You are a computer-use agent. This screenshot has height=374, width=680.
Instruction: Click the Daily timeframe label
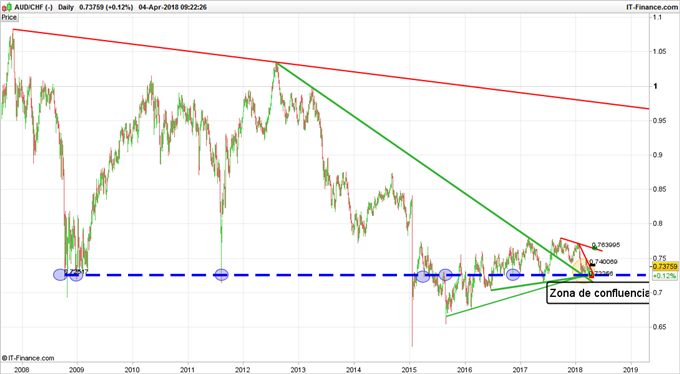[66, 7]
